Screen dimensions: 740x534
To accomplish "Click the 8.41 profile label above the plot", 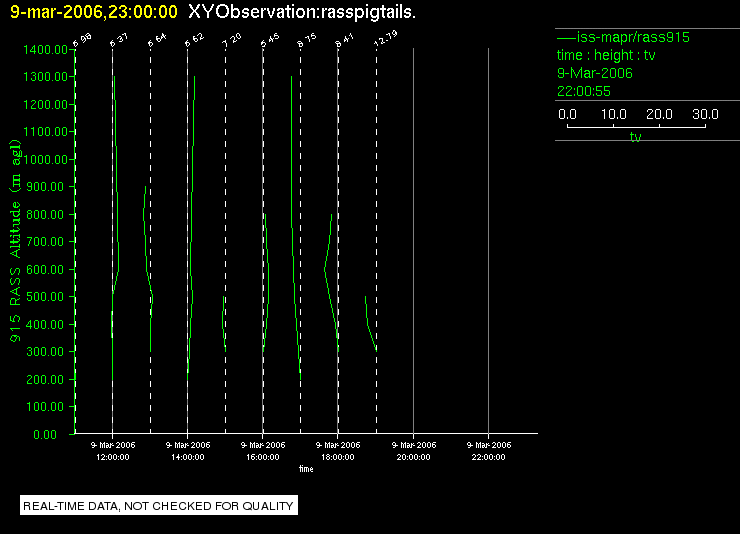I will point(344,40).
